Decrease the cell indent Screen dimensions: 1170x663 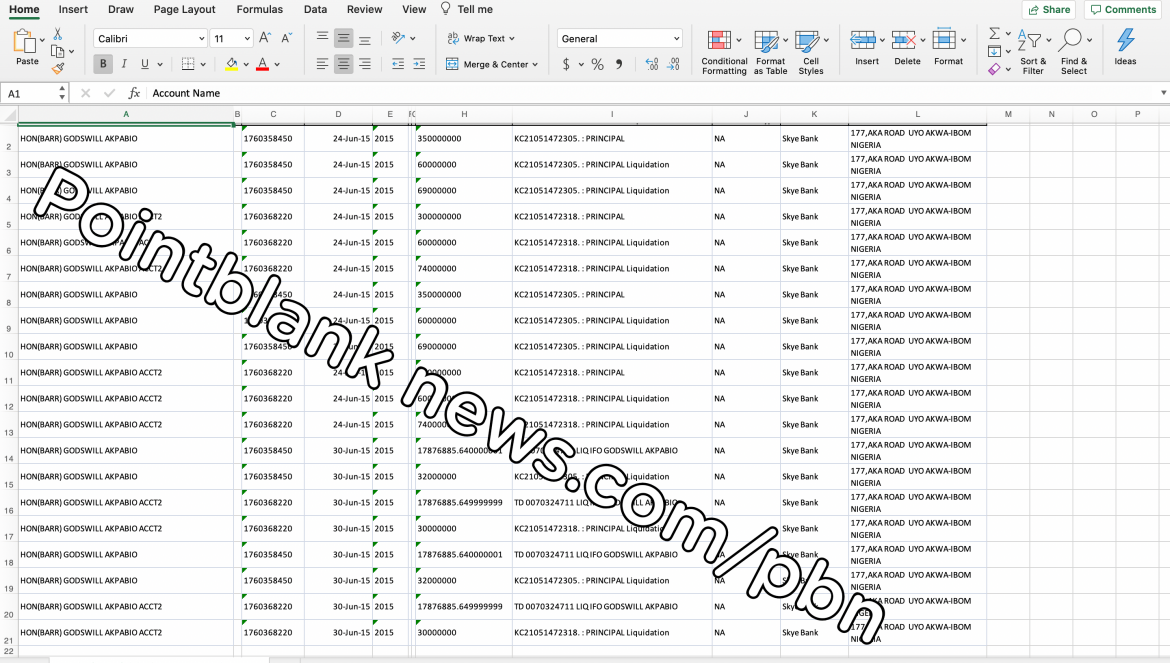[x=398, y=64]
